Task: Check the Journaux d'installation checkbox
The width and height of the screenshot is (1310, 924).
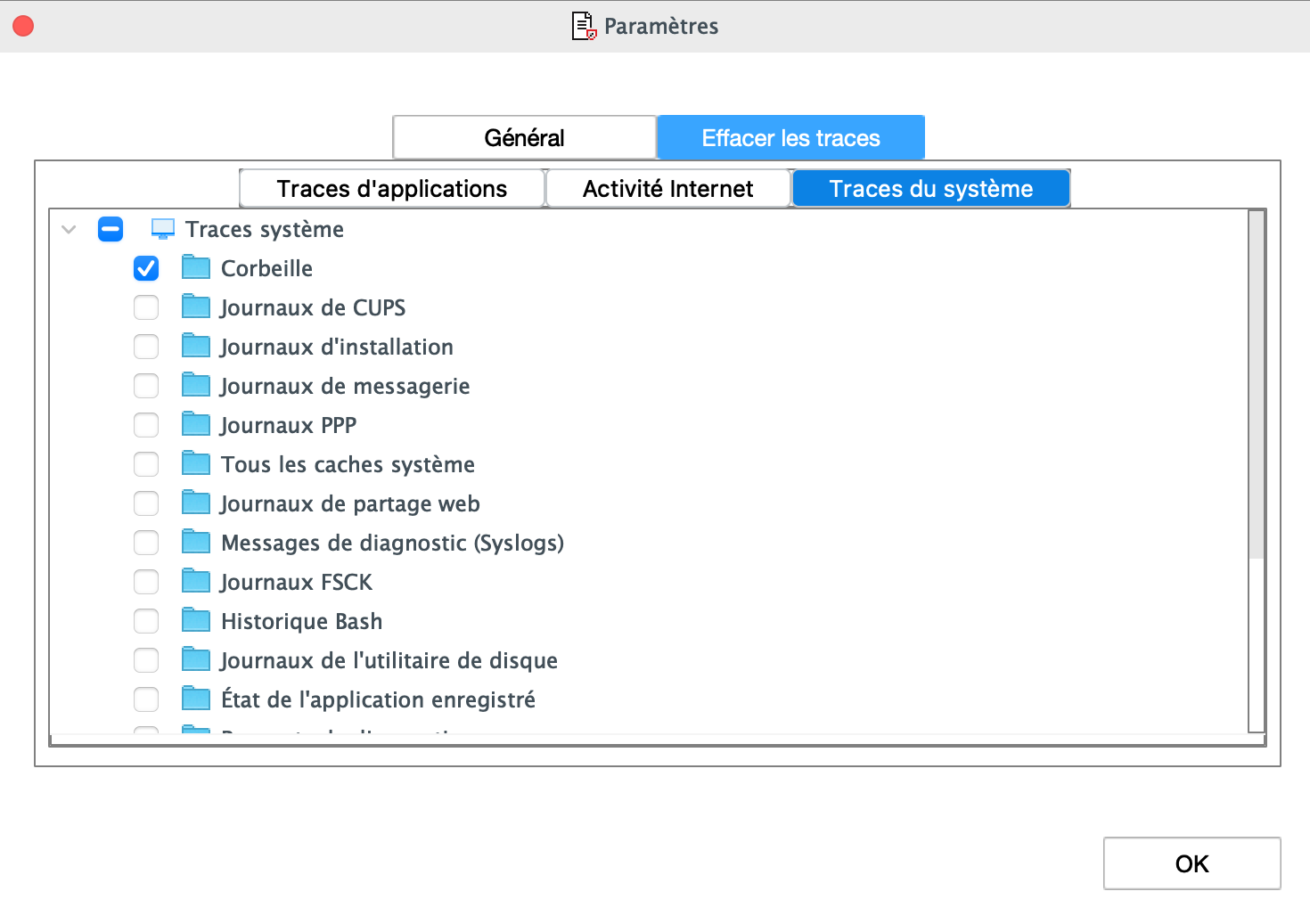Action: click(x=146, y=347)
